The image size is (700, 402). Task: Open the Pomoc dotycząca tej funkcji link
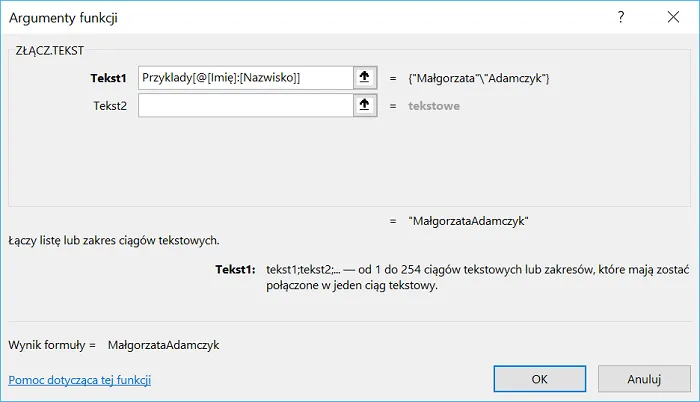[79, 380]
